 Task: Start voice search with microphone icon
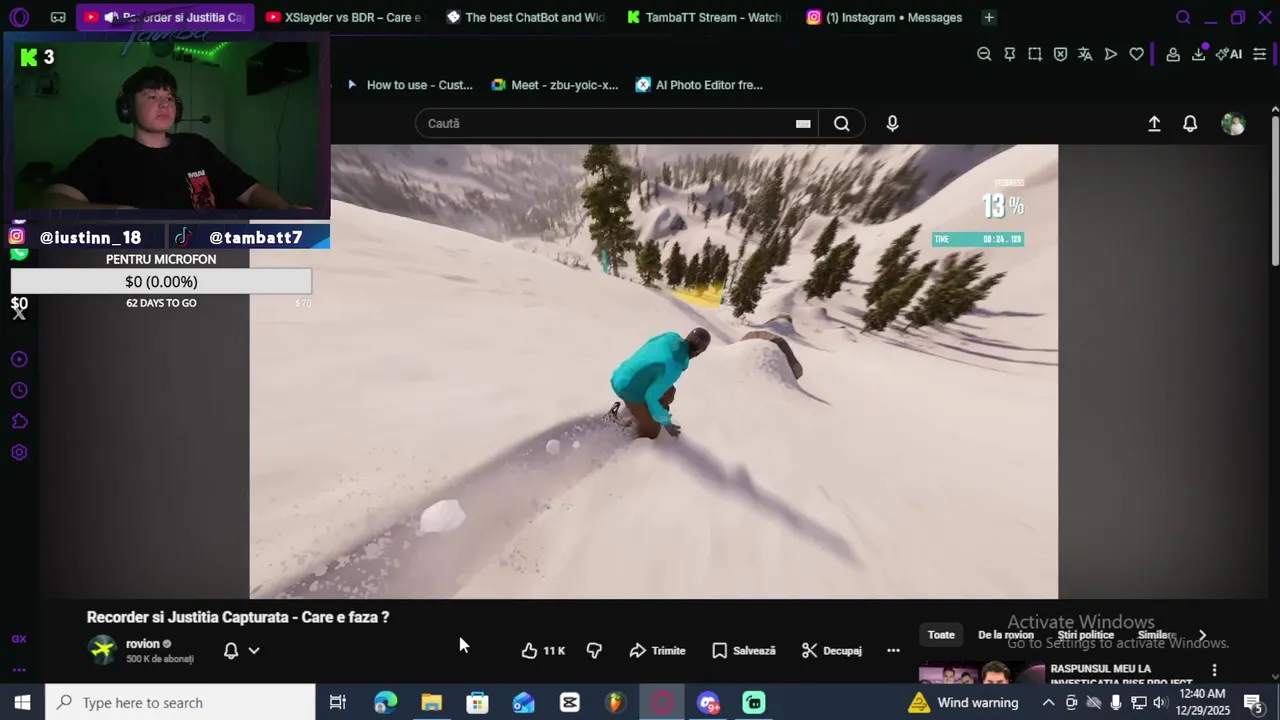(x=892, y=123)
